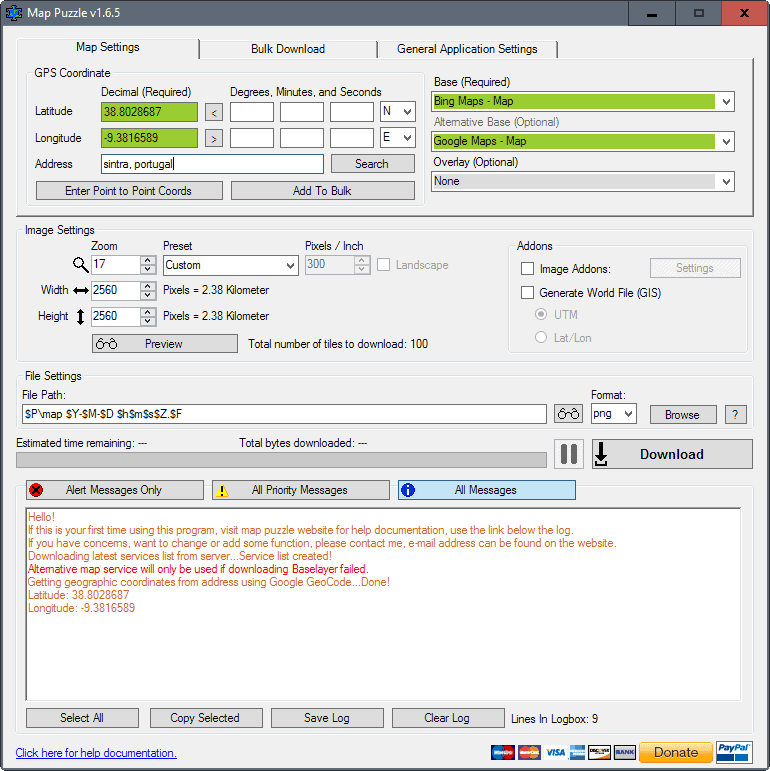Open the Base map dropdown (Bing Maps)

click(583, 102)
